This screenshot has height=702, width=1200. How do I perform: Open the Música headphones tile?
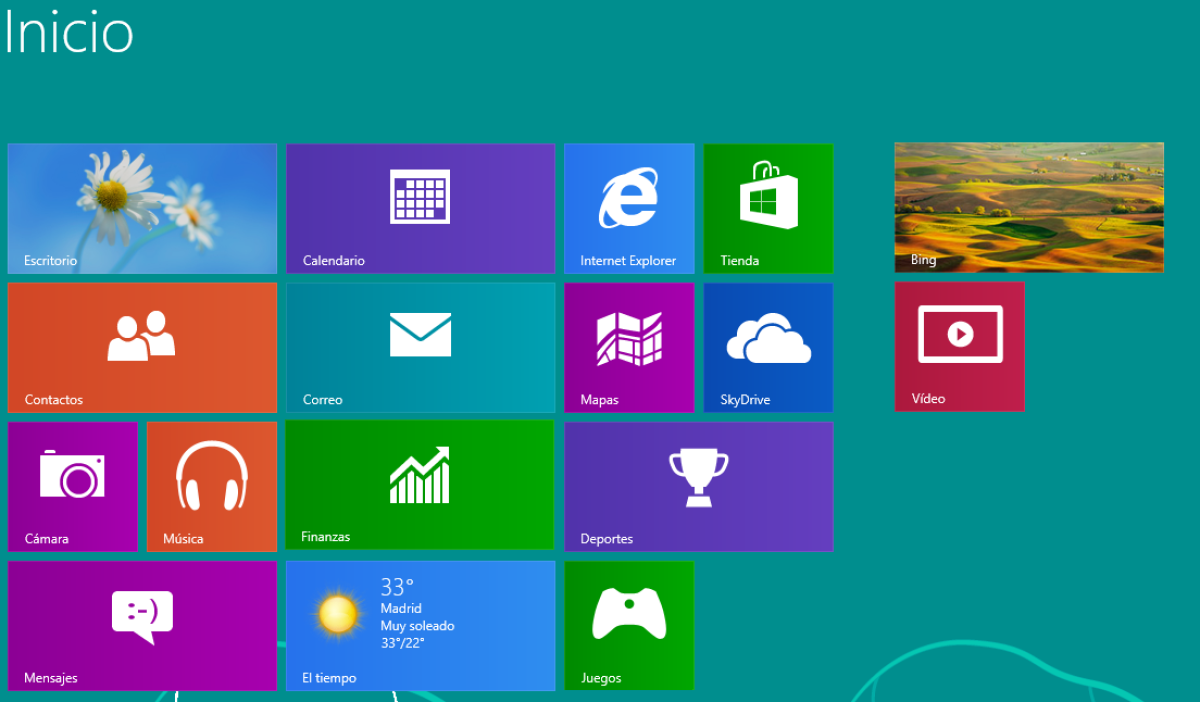212,486
